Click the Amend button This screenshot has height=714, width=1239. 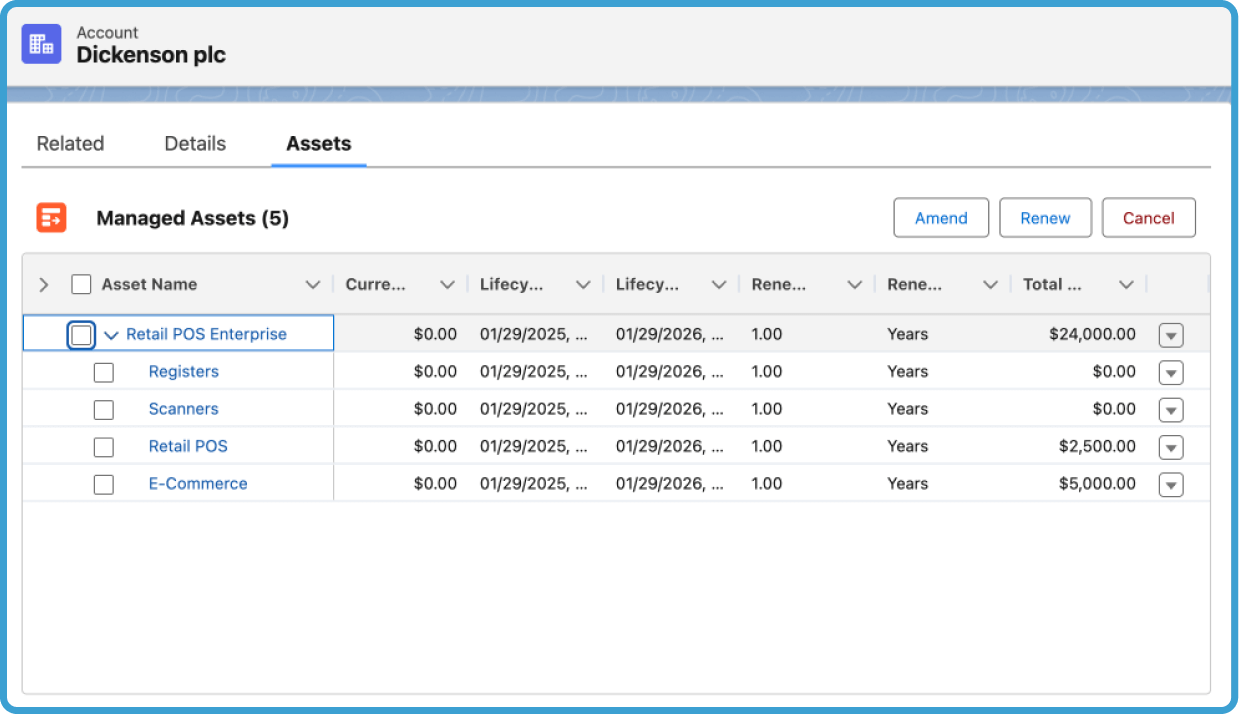coord(941,217)
